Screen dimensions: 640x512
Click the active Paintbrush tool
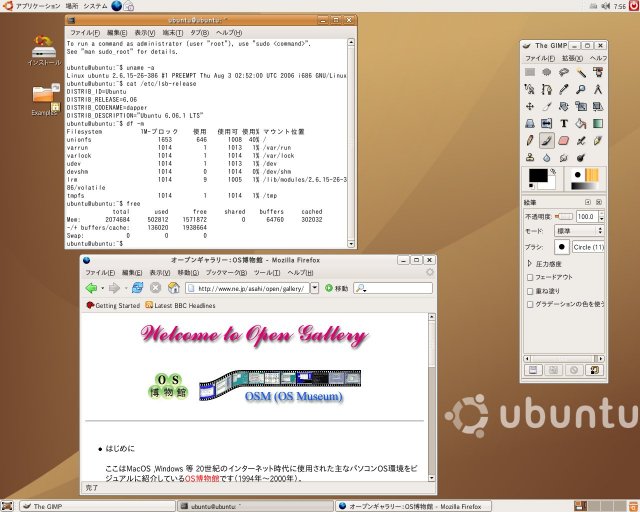(547, 140)
